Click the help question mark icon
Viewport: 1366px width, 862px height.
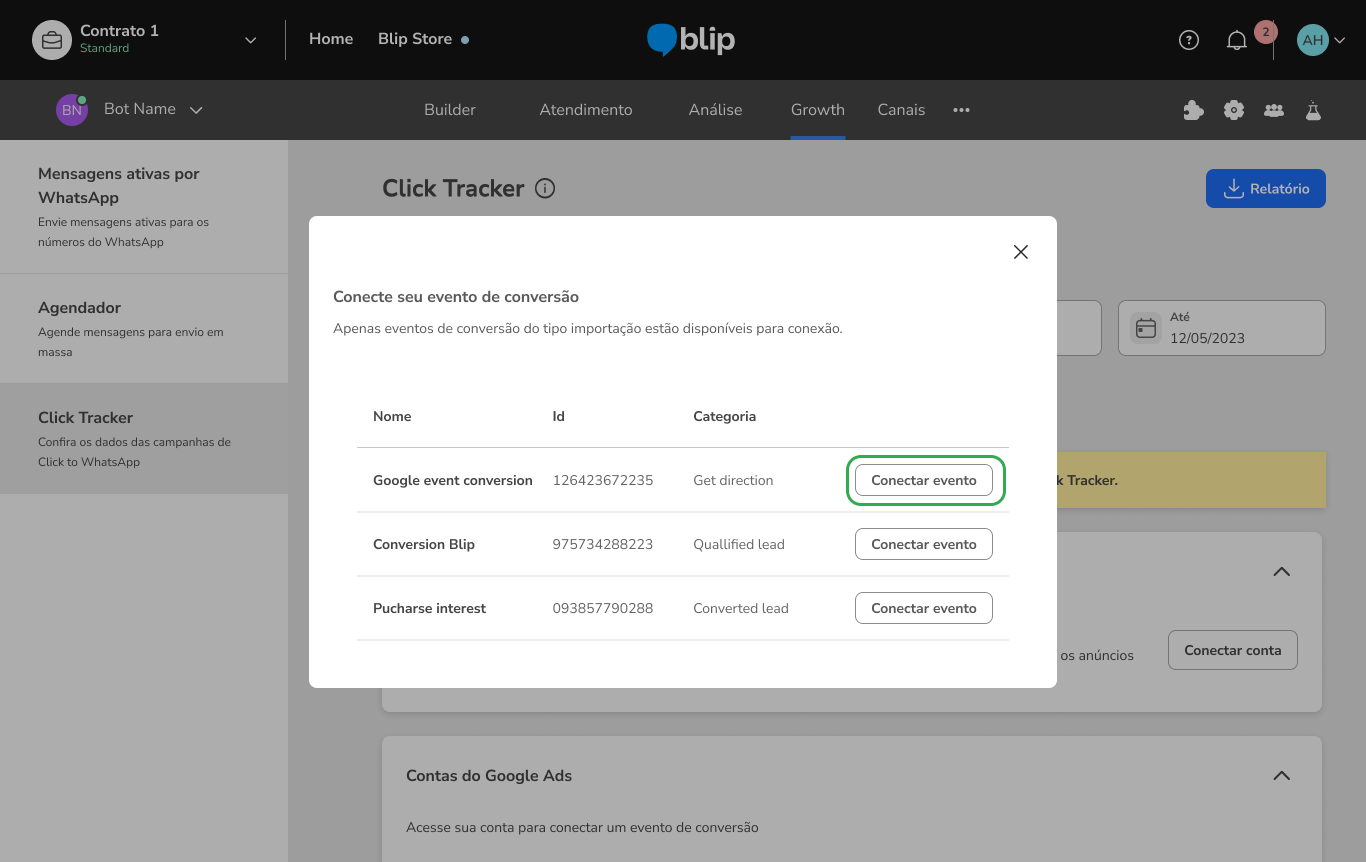click(x=1188, y=40)
